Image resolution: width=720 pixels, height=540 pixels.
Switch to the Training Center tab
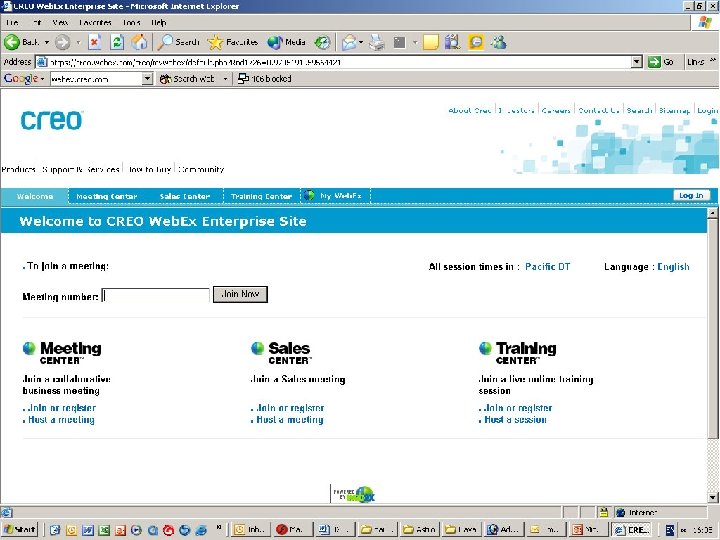click(x=261, y=196)
